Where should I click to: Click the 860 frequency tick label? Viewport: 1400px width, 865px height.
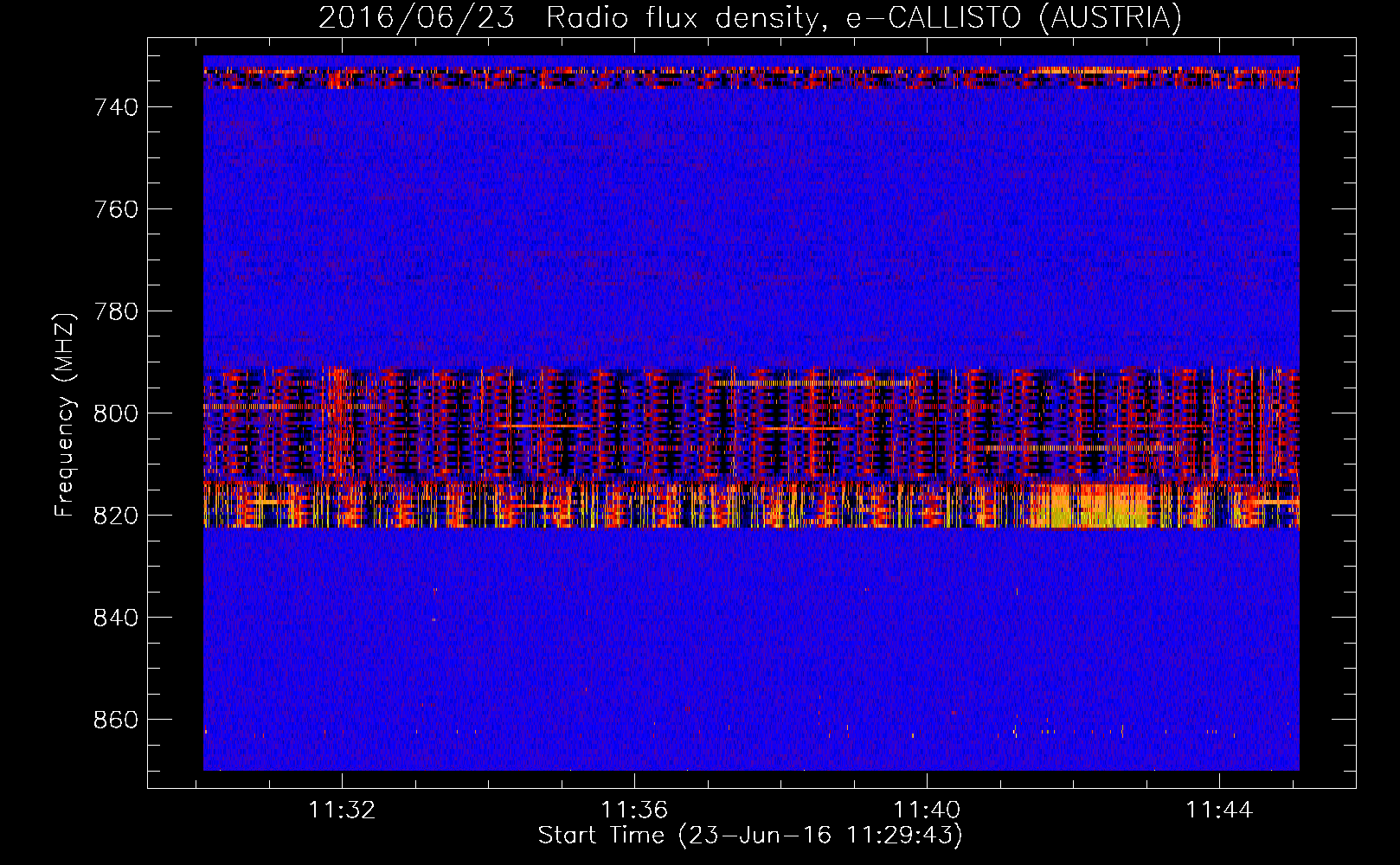click(x=116, y=720)
